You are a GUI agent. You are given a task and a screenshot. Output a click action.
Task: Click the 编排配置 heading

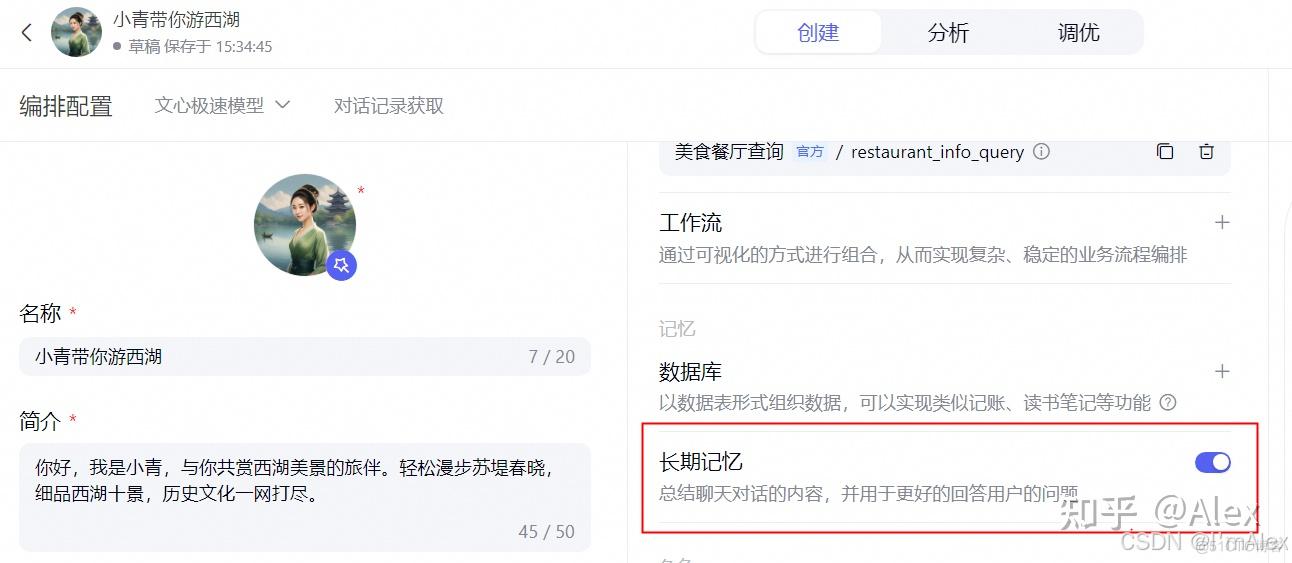coord(66,106)
